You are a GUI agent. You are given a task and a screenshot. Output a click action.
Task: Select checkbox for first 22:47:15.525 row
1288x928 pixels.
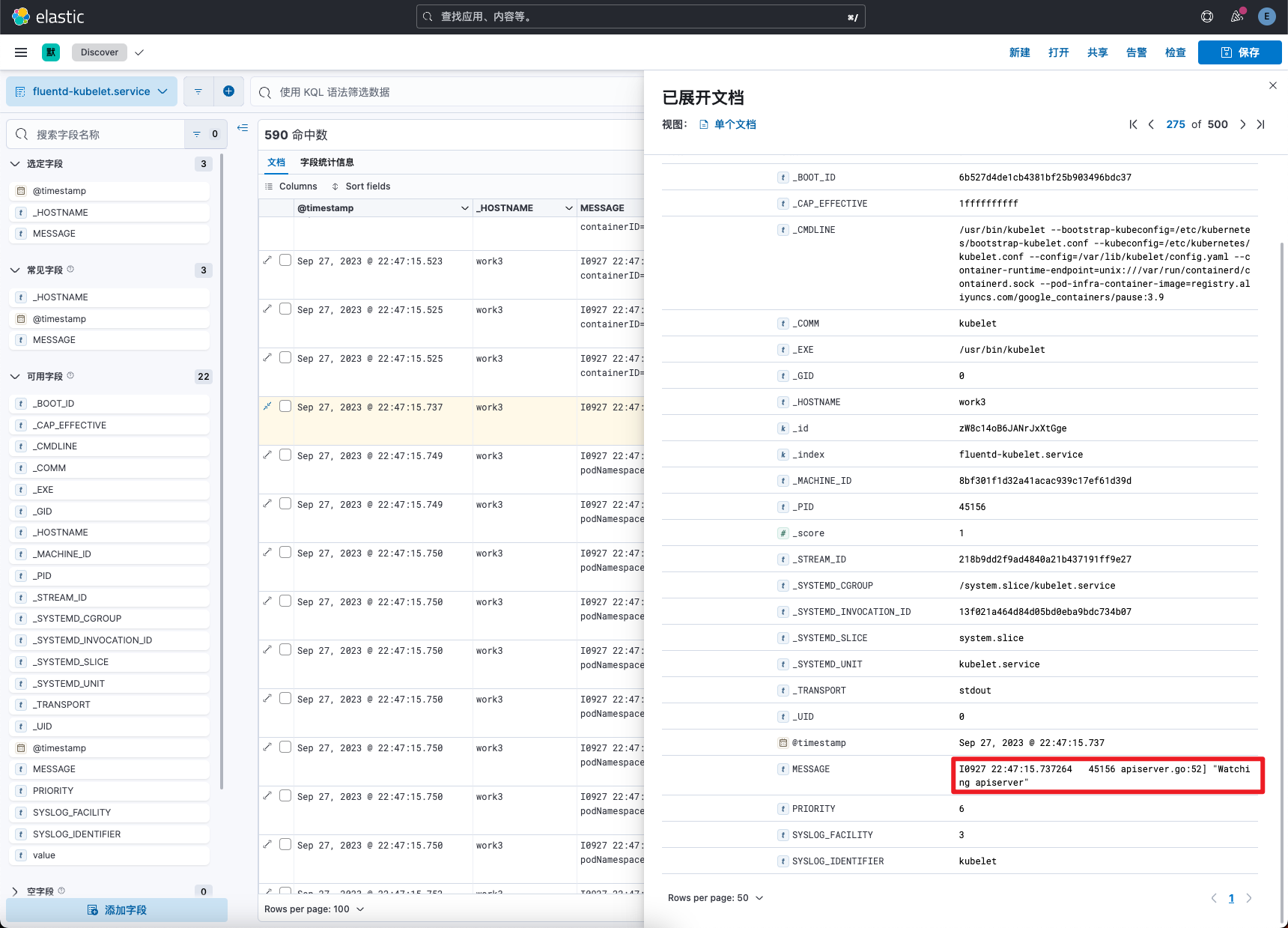click(285, 309)
